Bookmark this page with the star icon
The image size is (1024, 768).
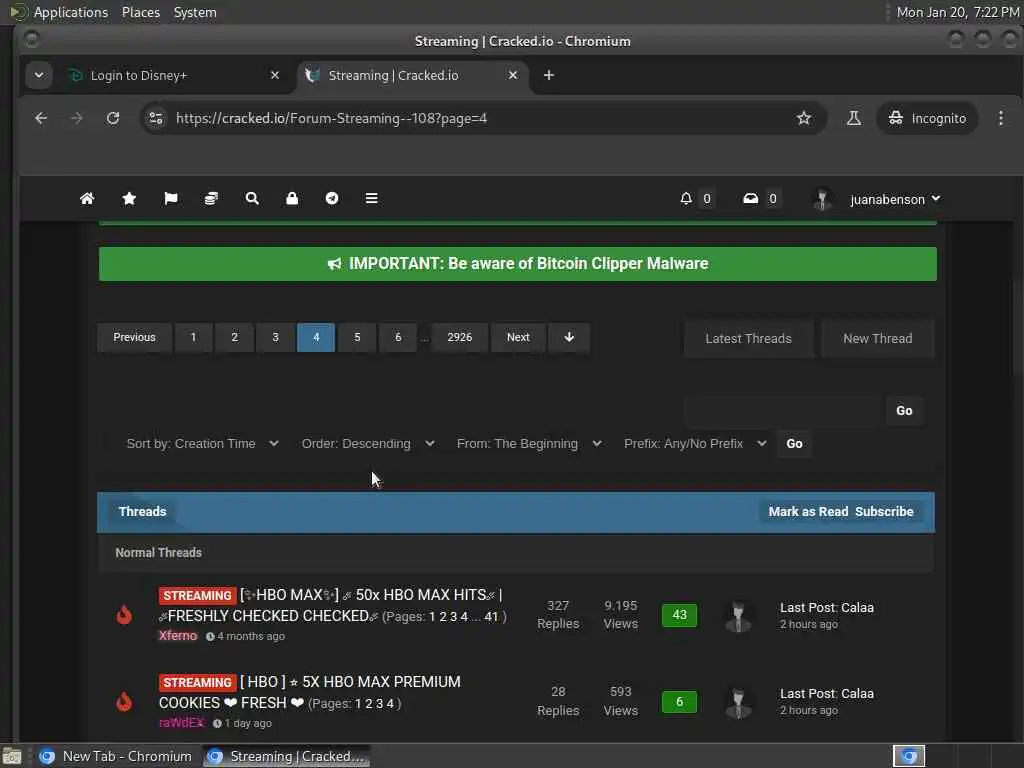(x=804, y=118)
